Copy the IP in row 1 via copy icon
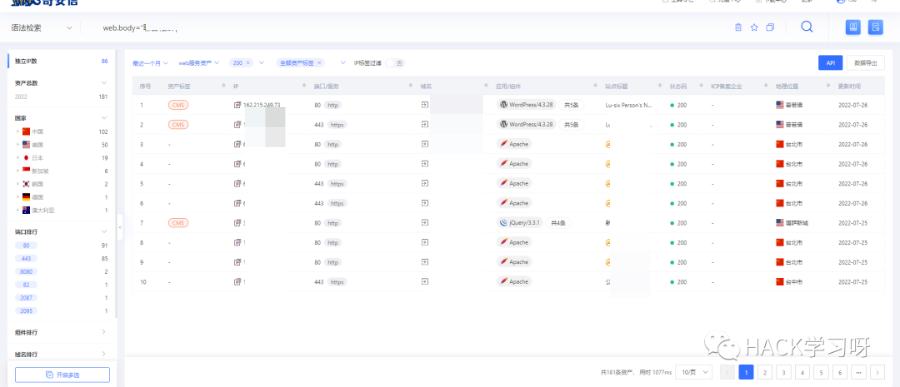 [238, 105]
